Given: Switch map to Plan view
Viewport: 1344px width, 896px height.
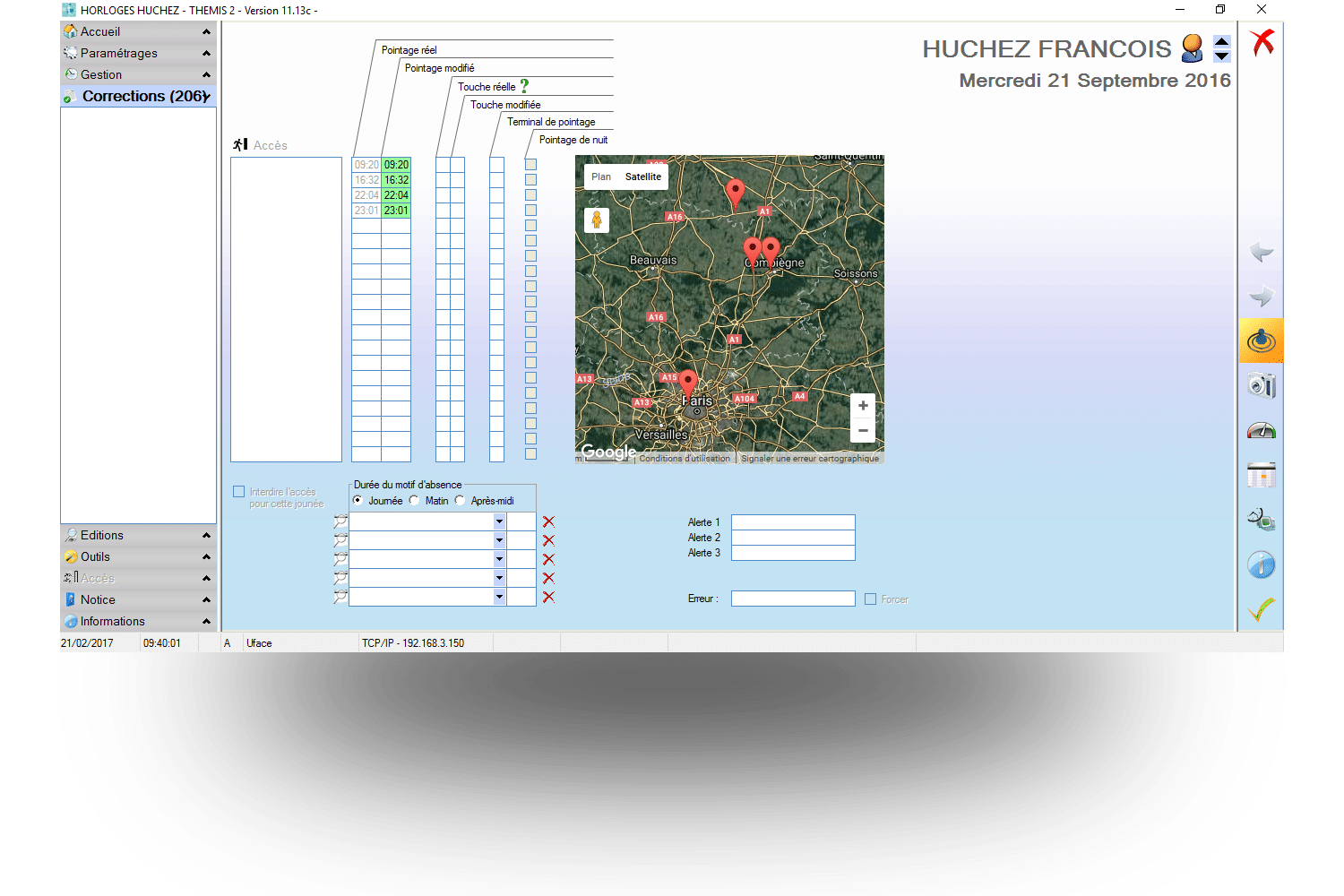Looking at the screenshot, I should 600,177.
